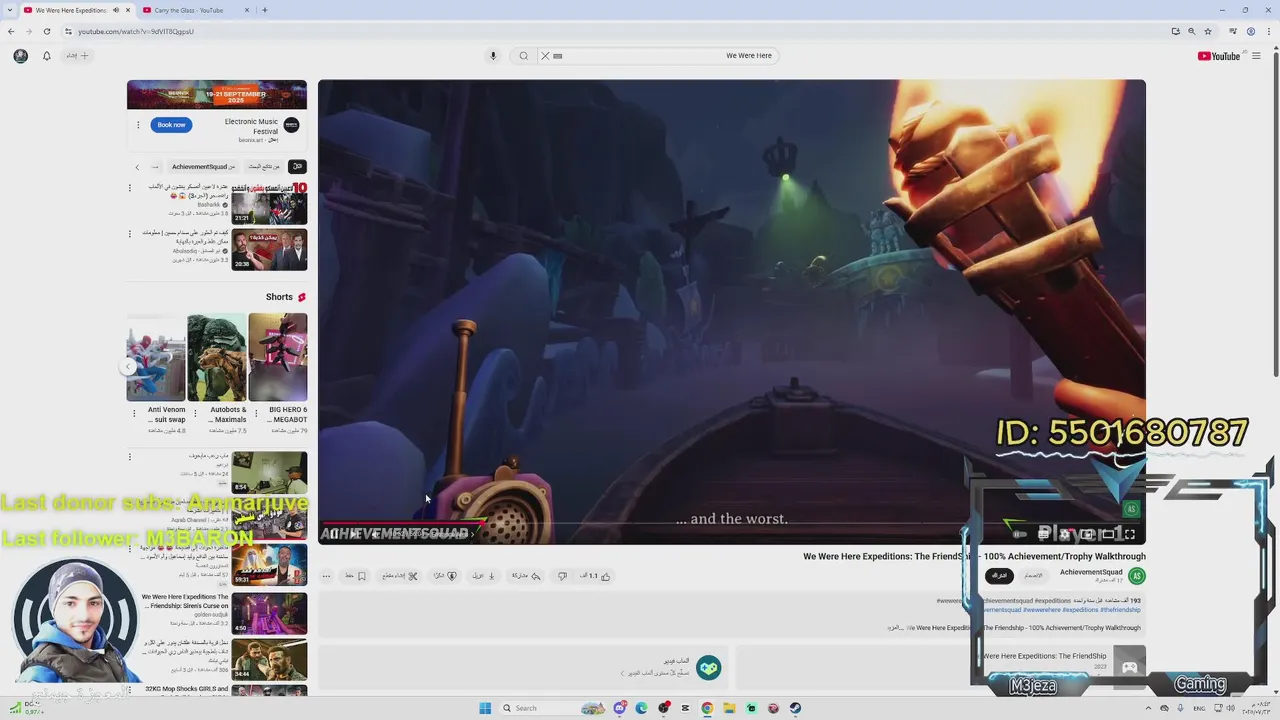Open the Anti Venom suit swap short

tap(156, 357)
